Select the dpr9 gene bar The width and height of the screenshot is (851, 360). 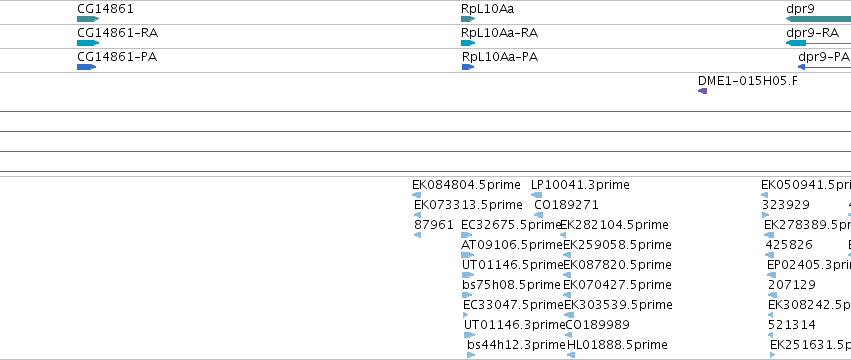coord(818,19)
